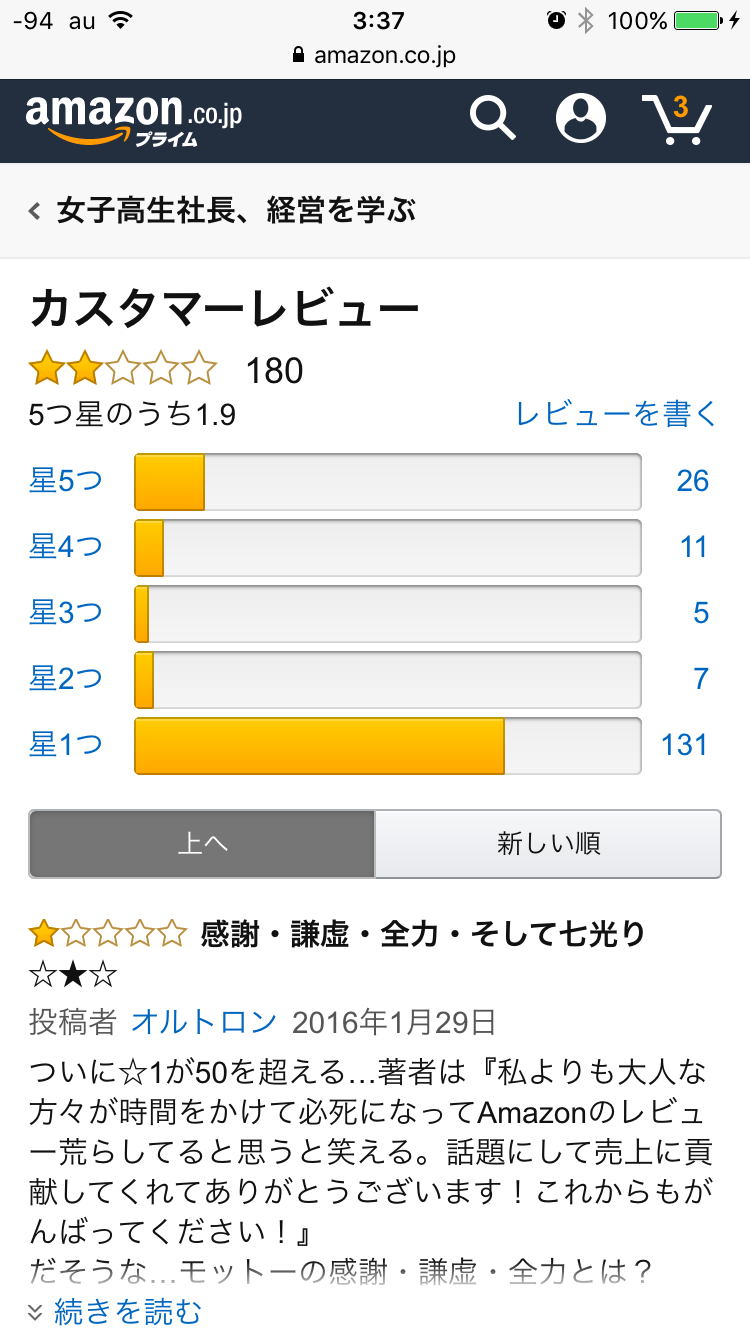Tap the amazon.co.jp address bar
This screenshot has height=1334, width=750.
point(375,55)
